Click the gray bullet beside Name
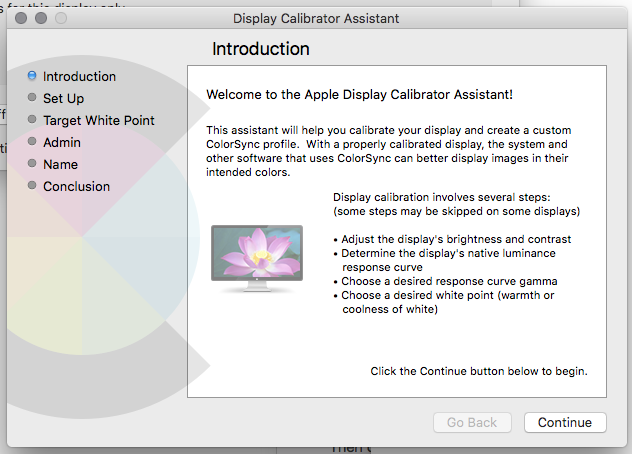632x454 pixels. click(x=32, y=163)
